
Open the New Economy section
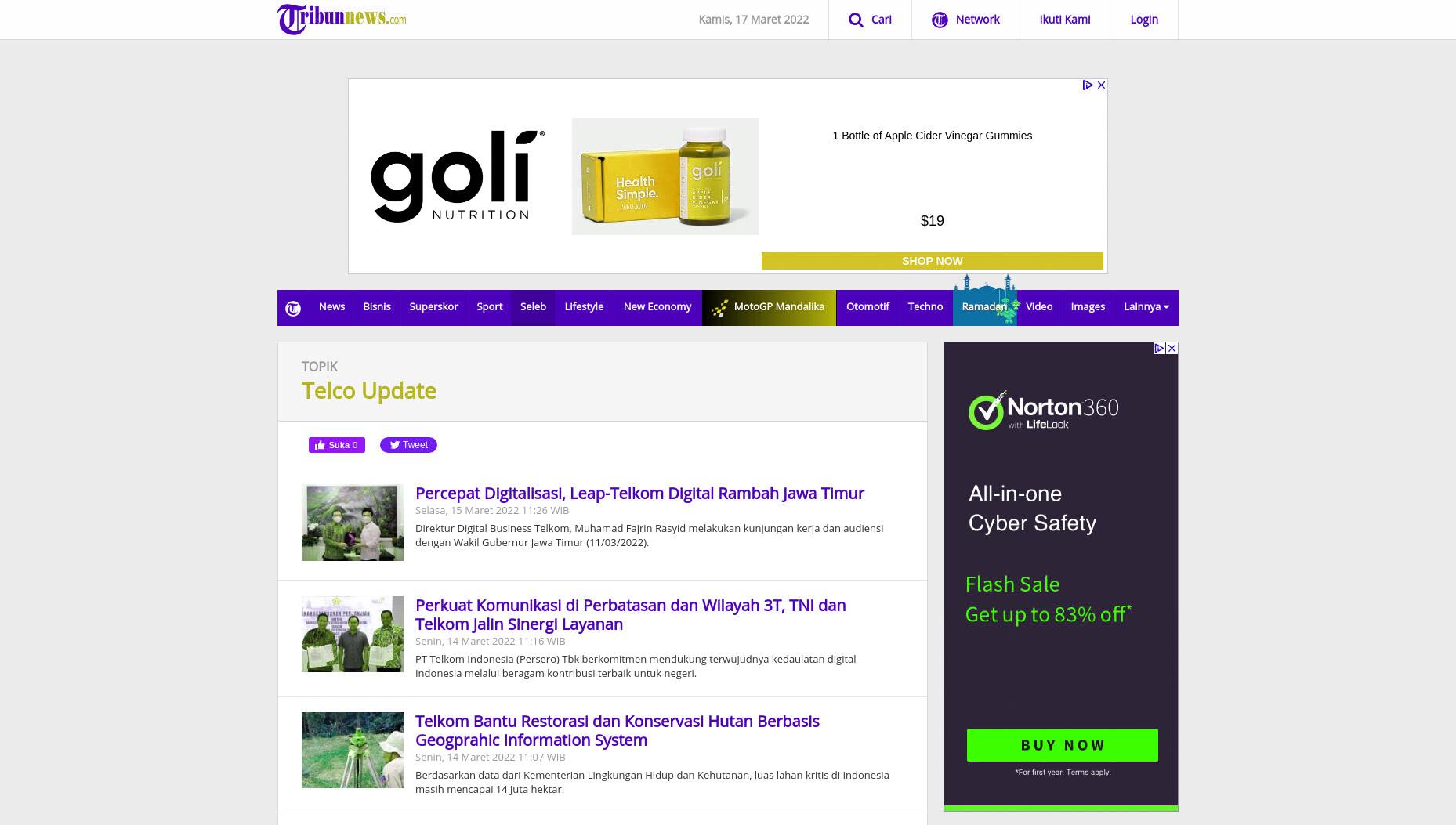tap(657, 306)
